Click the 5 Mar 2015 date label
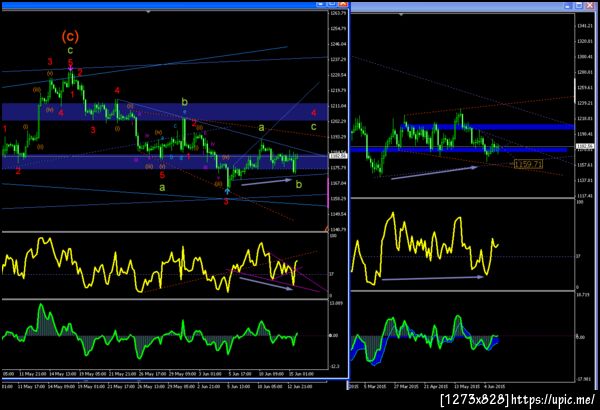The width and height of the screenshot is (600, 410). point(375,386)
